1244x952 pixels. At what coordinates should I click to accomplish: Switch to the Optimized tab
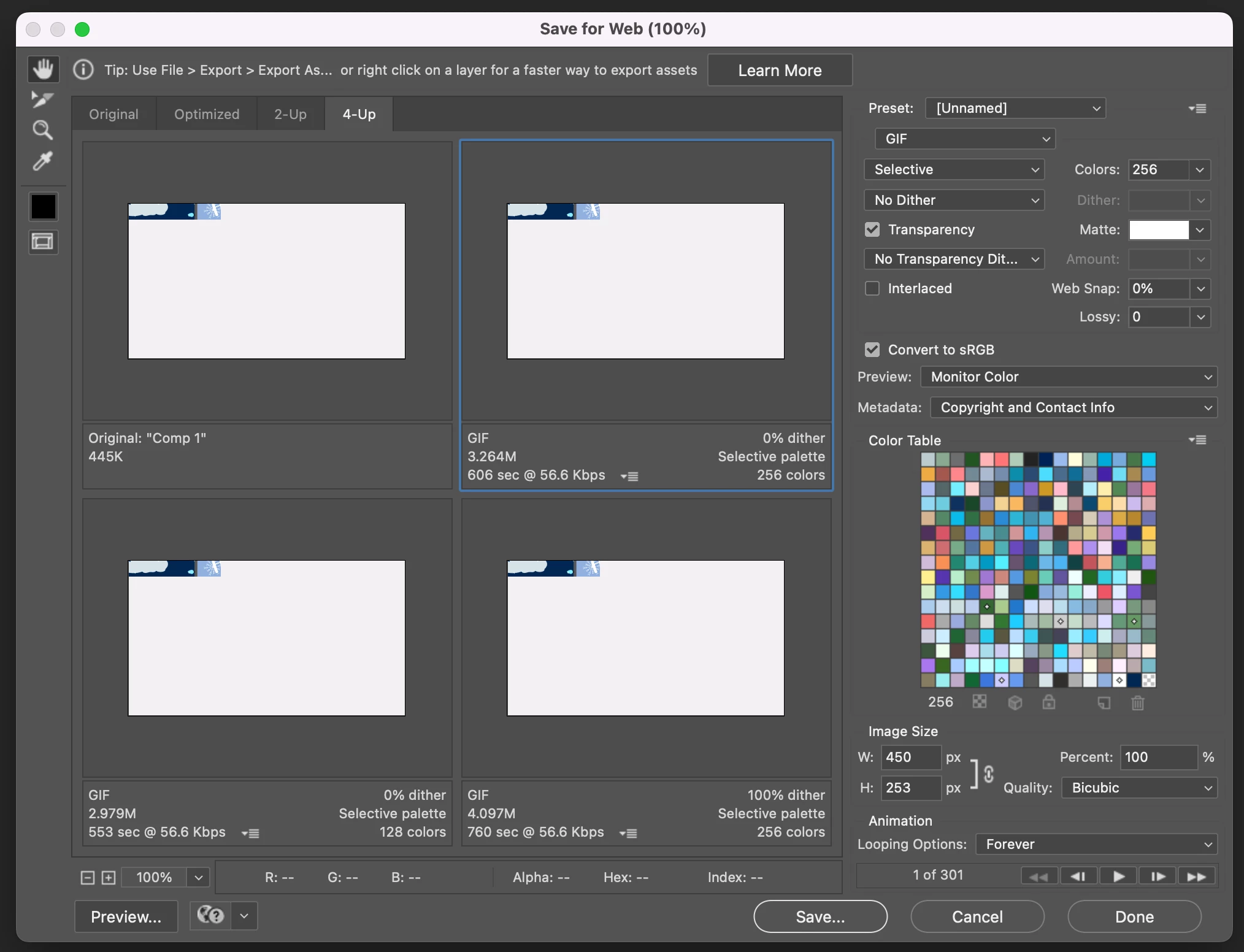click(x=207, y=114)
